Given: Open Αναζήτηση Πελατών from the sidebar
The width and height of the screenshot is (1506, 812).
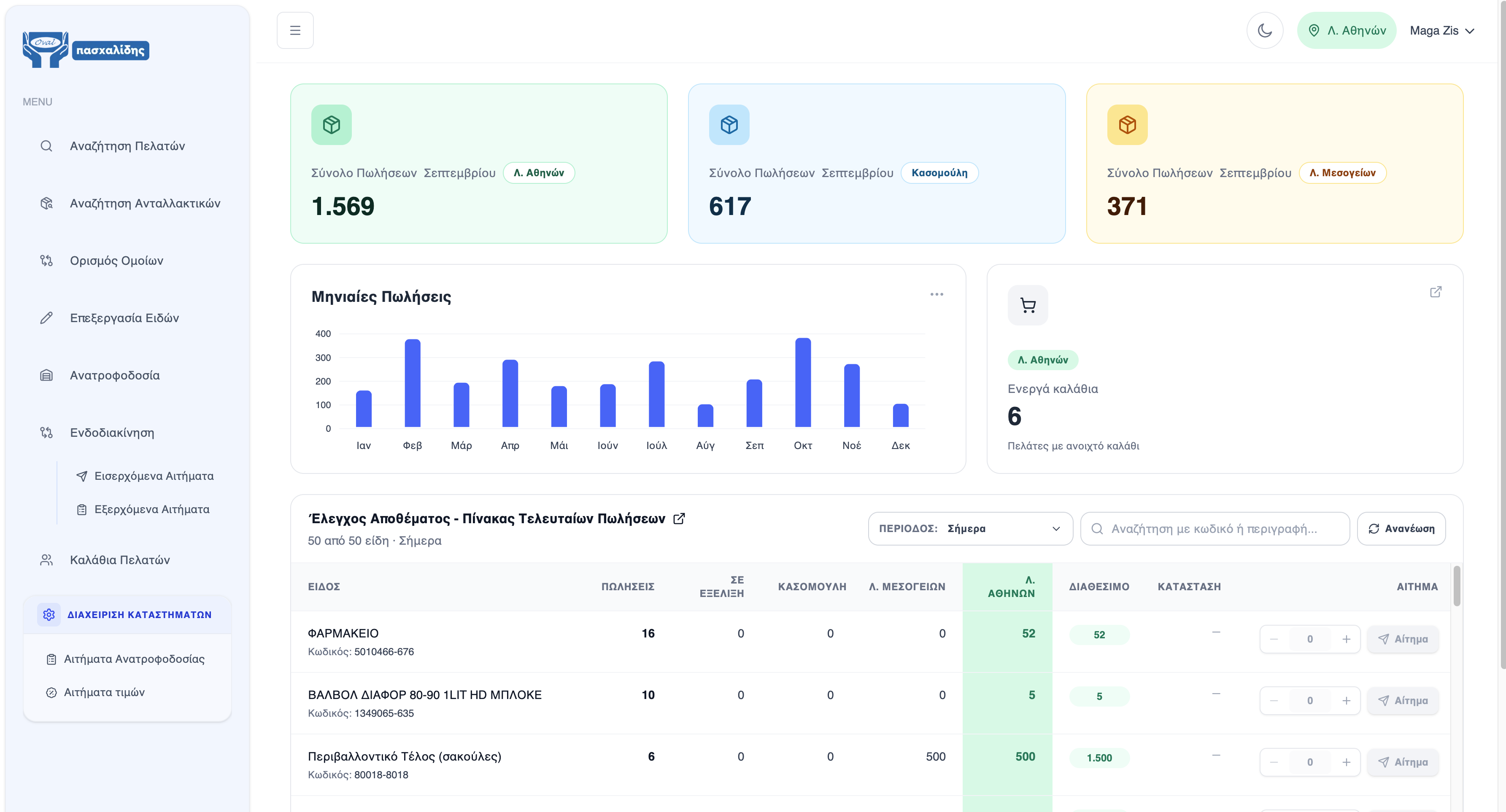Looking at the screenshot, I should [127, 146].
